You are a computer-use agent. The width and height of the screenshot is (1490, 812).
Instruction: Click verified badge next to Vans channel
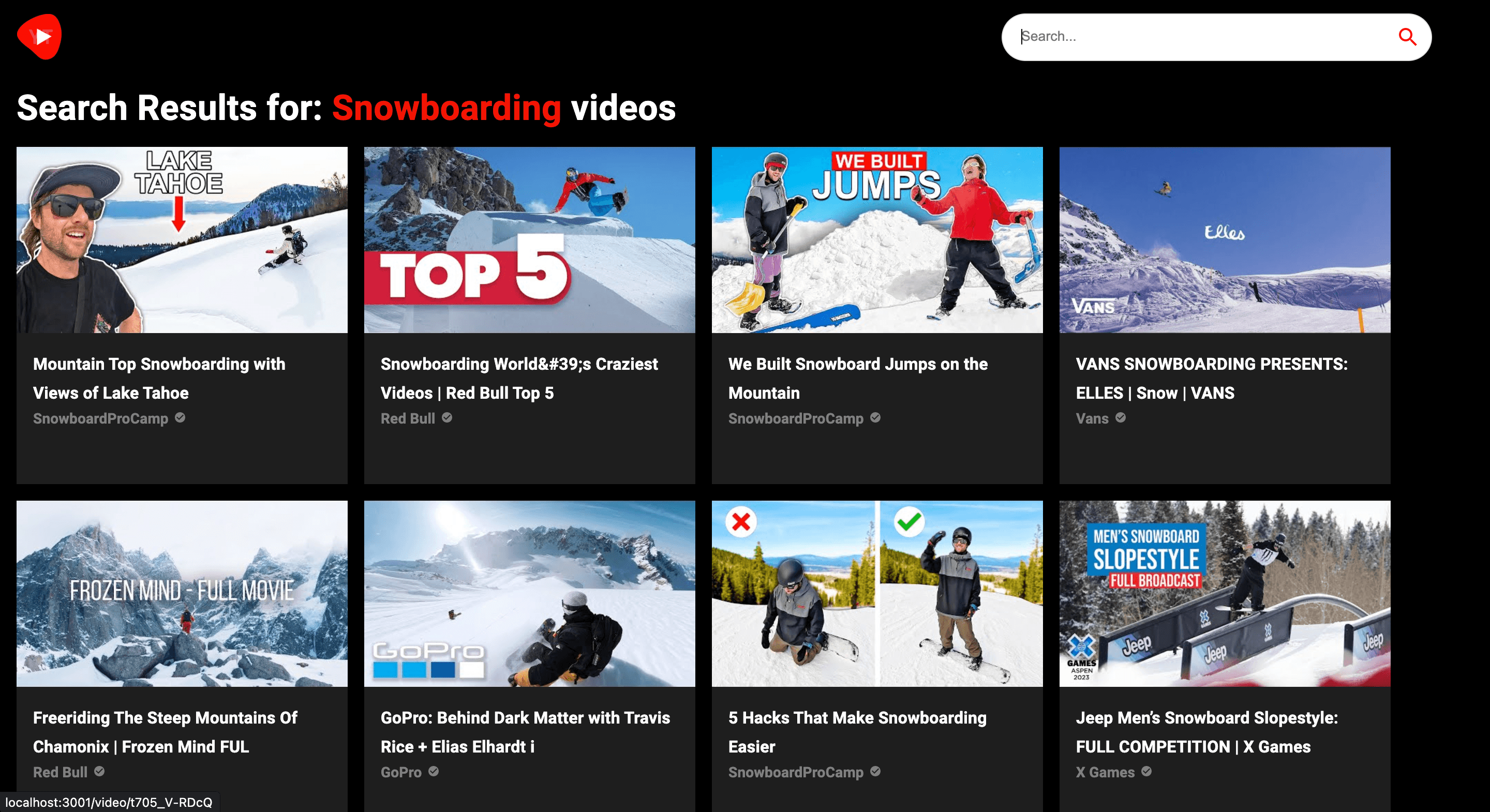pos(1121,417)
